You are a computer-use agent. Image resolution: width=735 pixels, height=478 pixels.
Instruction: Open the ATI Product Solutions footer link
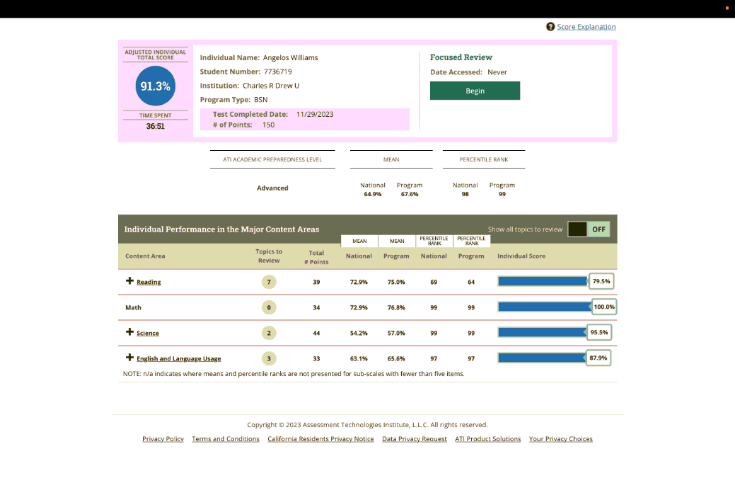coord(488,439)
